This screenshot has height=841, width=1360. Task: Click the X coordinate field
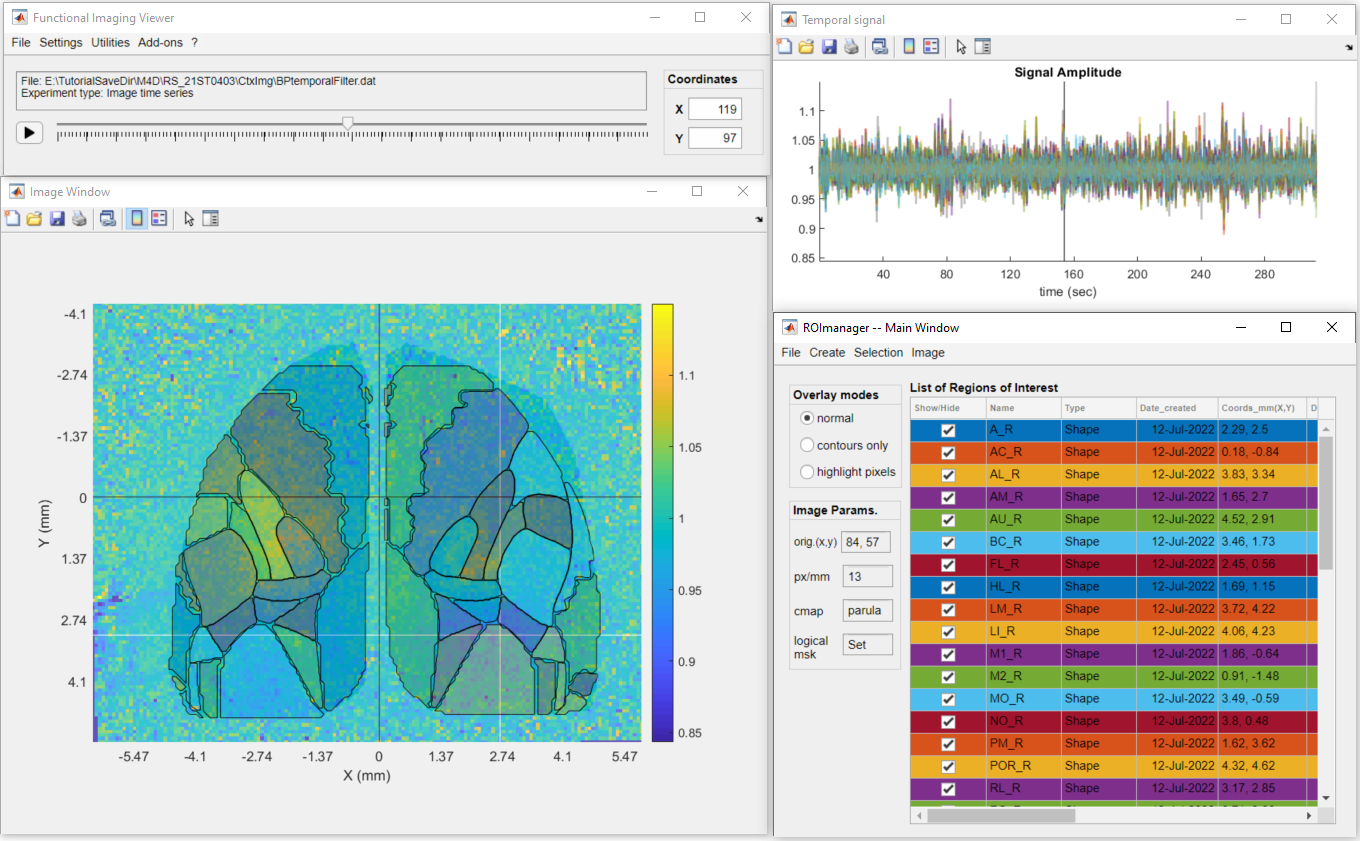715,110
